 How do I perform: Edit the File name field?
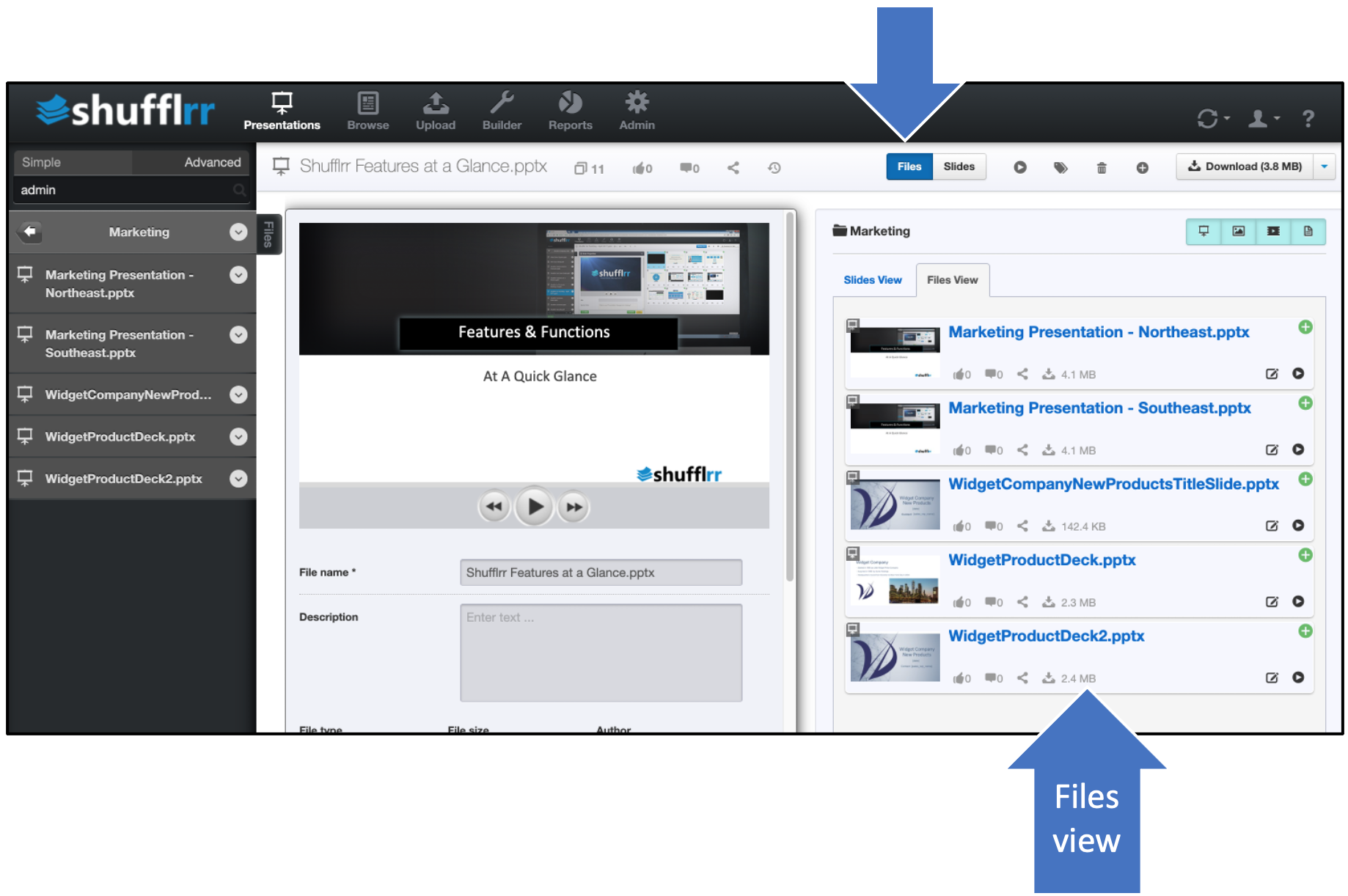click(601, 573)
